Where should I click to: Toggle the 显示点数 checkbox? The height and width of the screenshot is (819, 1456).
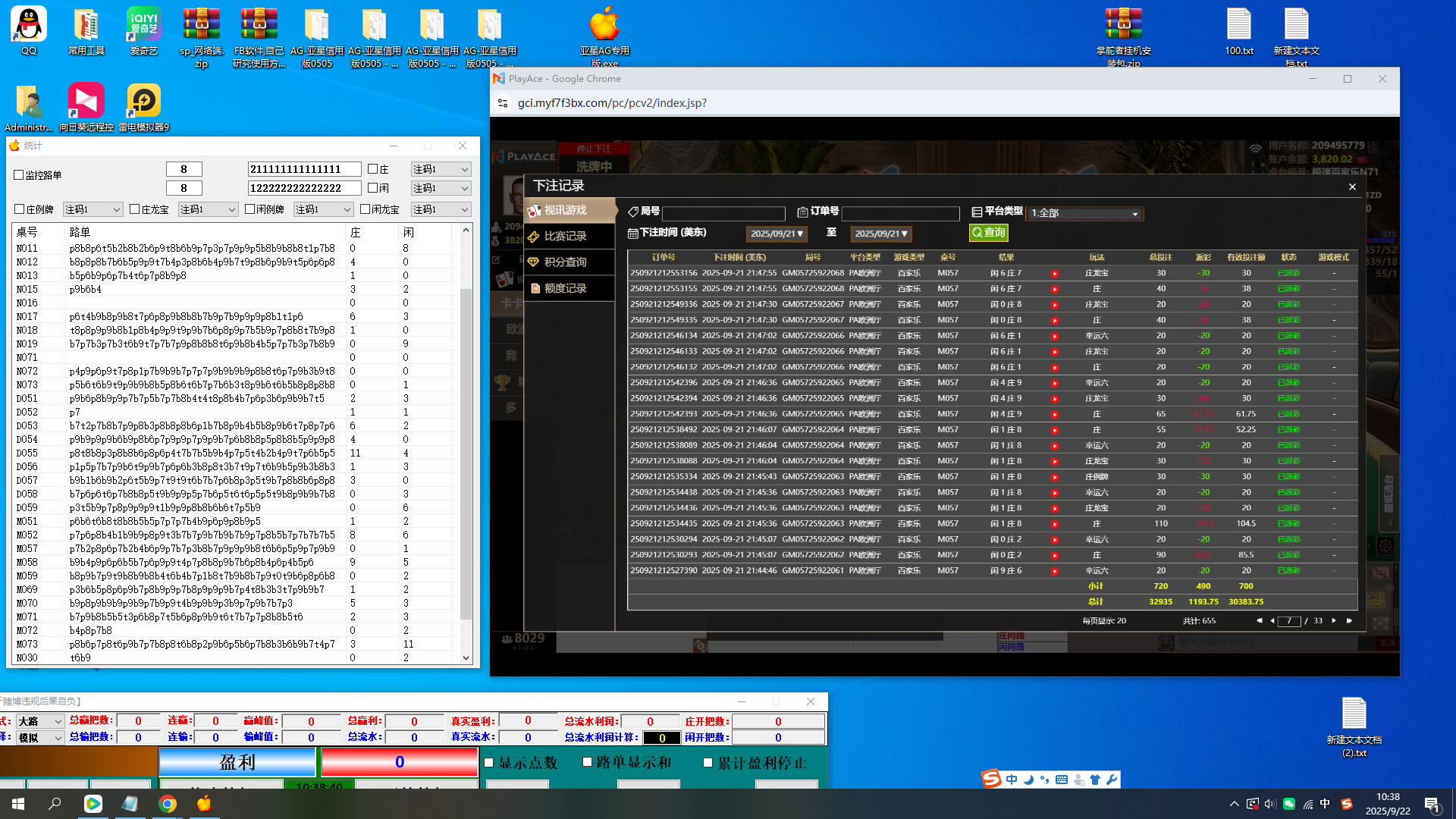(489, 763)
